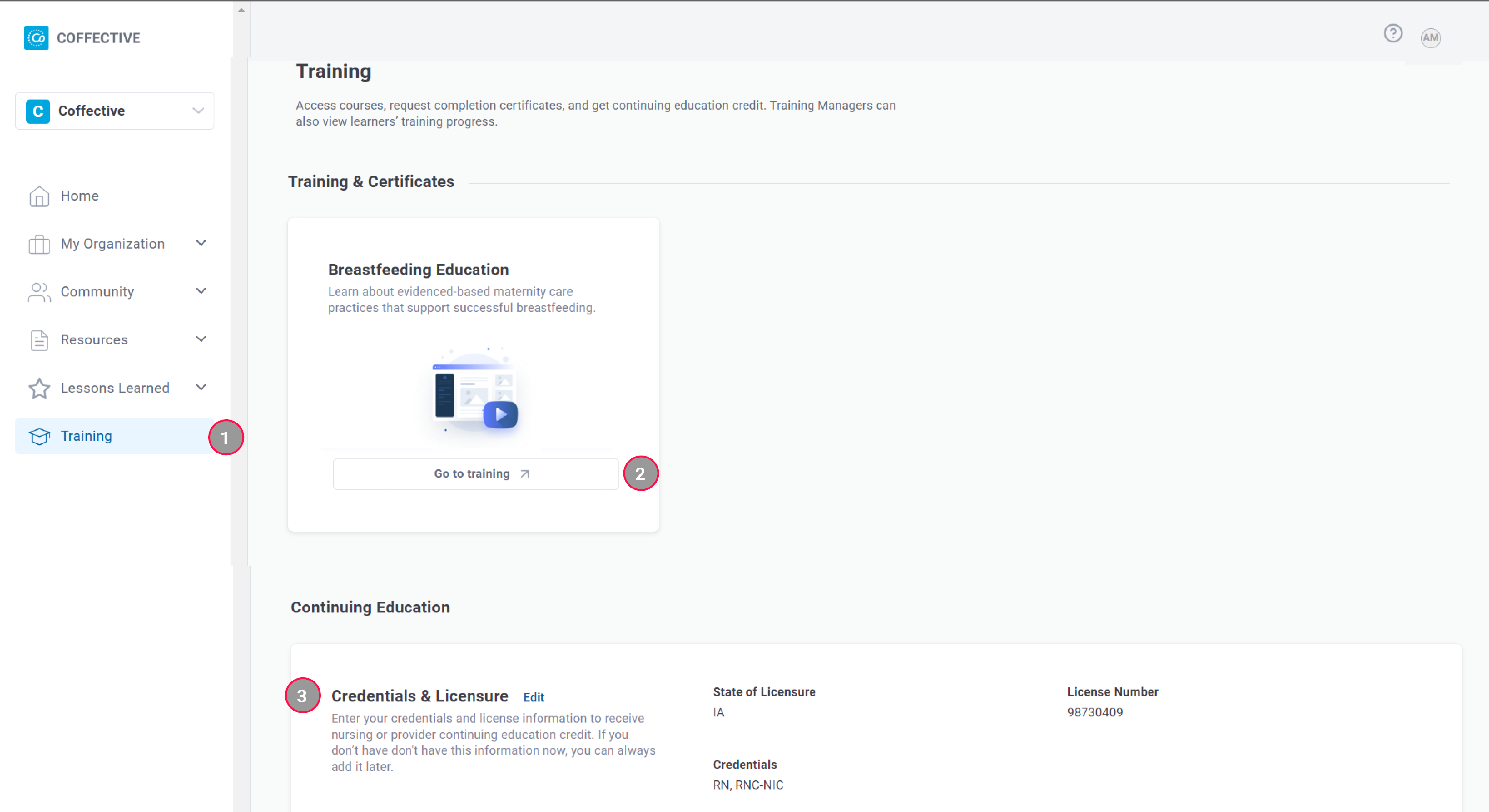Click the Home house icon
The image size is (1489, 812).
coord(39,196)
